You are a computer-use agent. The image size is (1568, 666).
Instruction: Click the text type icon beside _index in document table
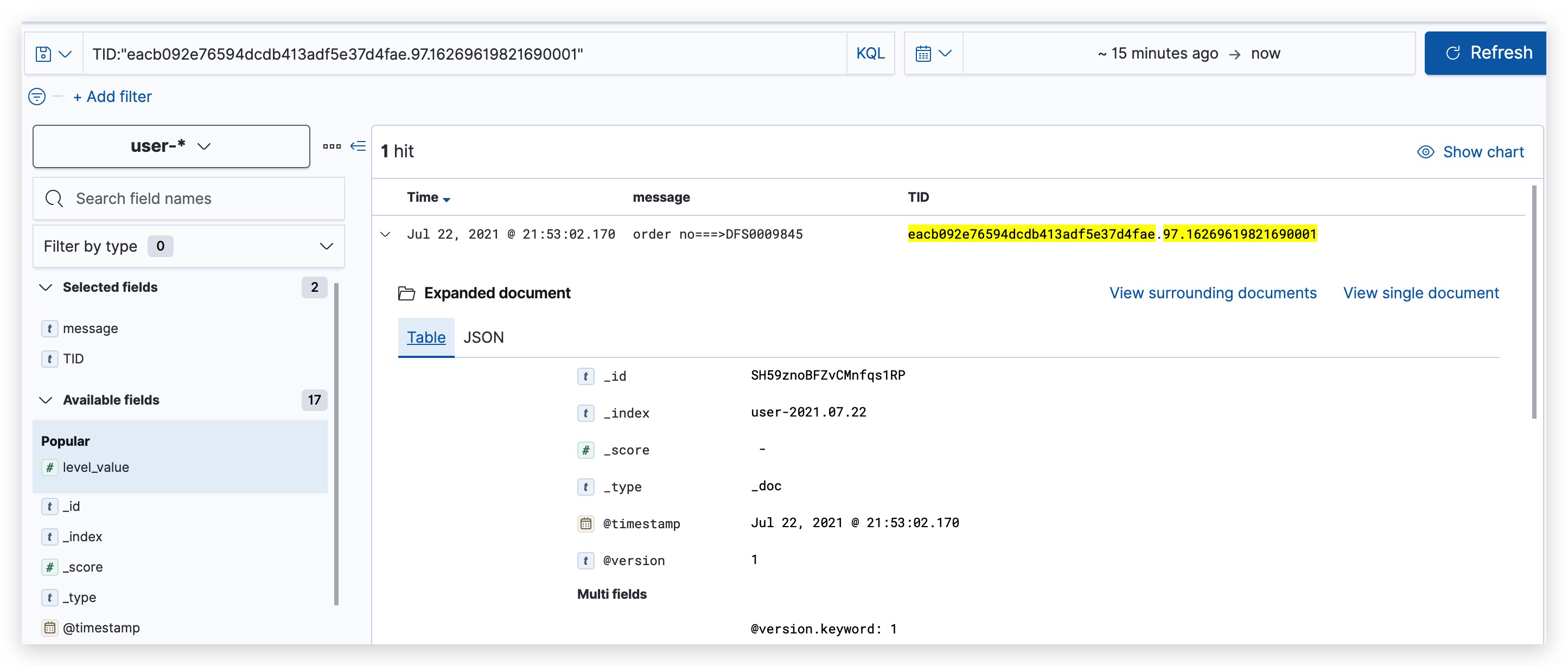585,414
